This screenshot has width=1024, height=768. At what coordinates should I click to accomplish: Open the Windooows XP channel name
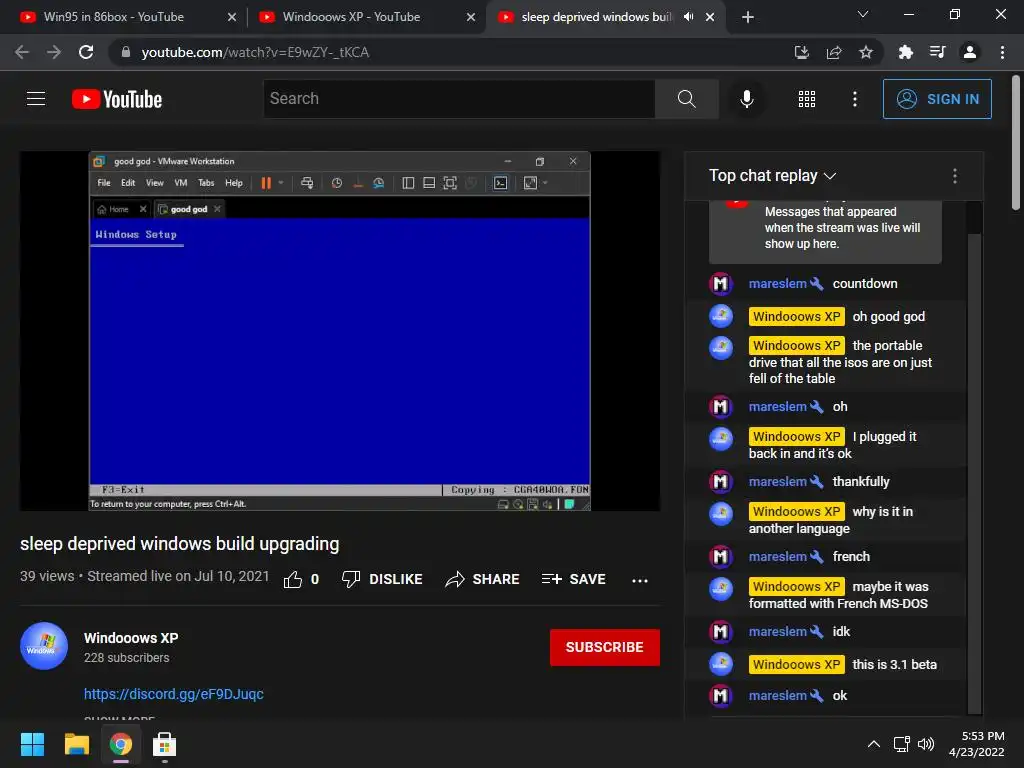131,638
